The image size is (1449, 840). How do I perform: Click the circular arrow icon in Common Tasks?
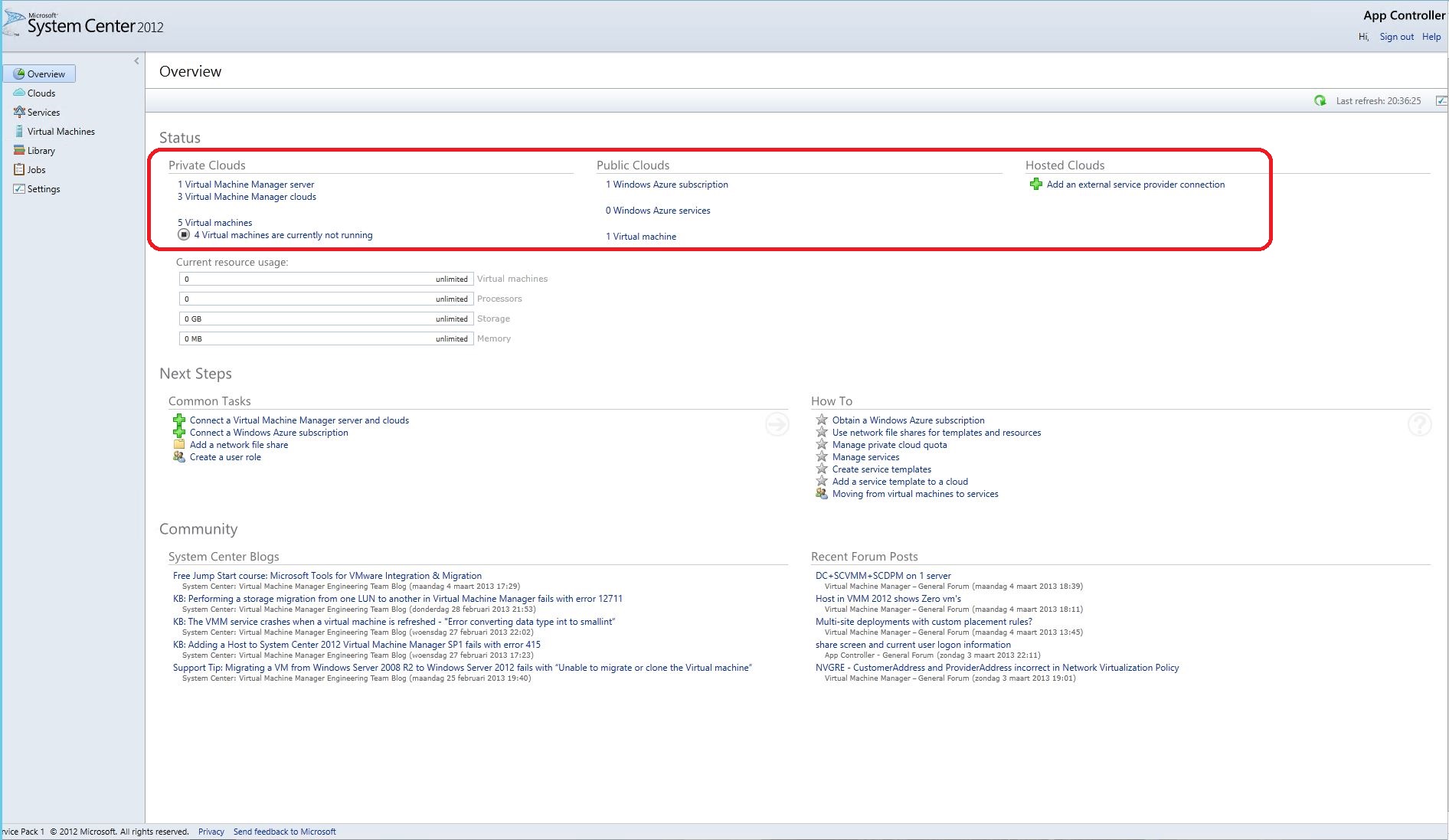click(777, 424)
